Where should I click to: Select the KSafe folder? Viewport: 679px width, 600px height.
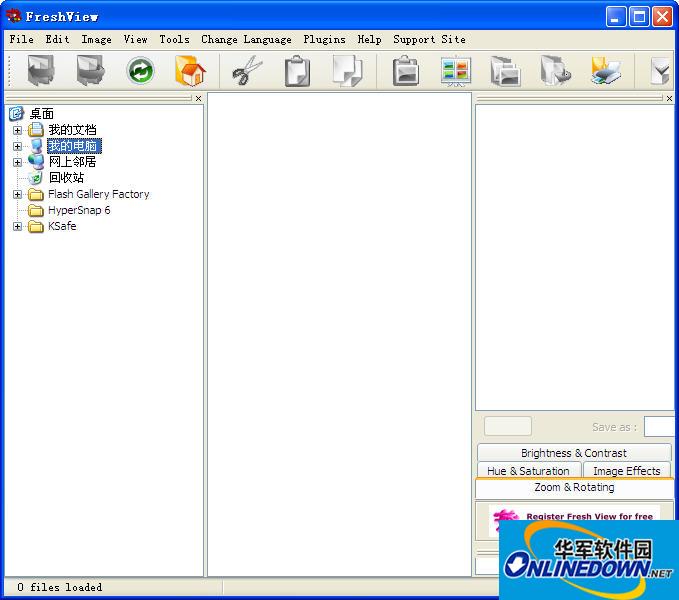pos(62,226)
